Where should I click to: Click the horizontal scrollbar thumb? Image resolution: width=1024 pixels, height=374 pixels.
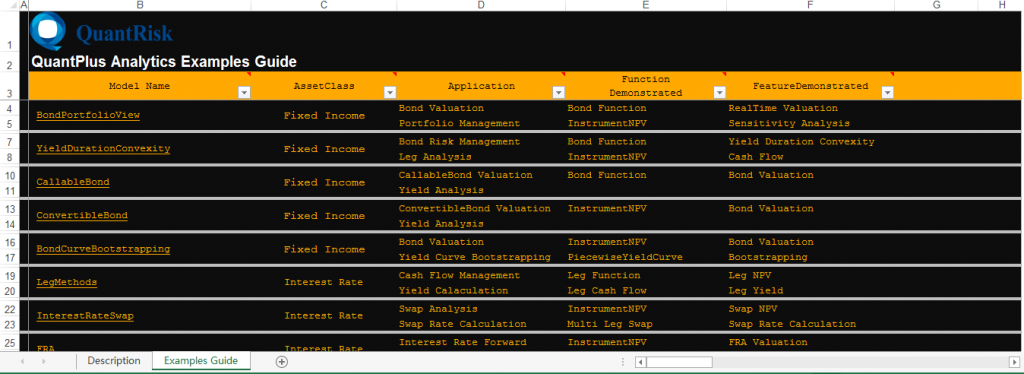[679, 362]
